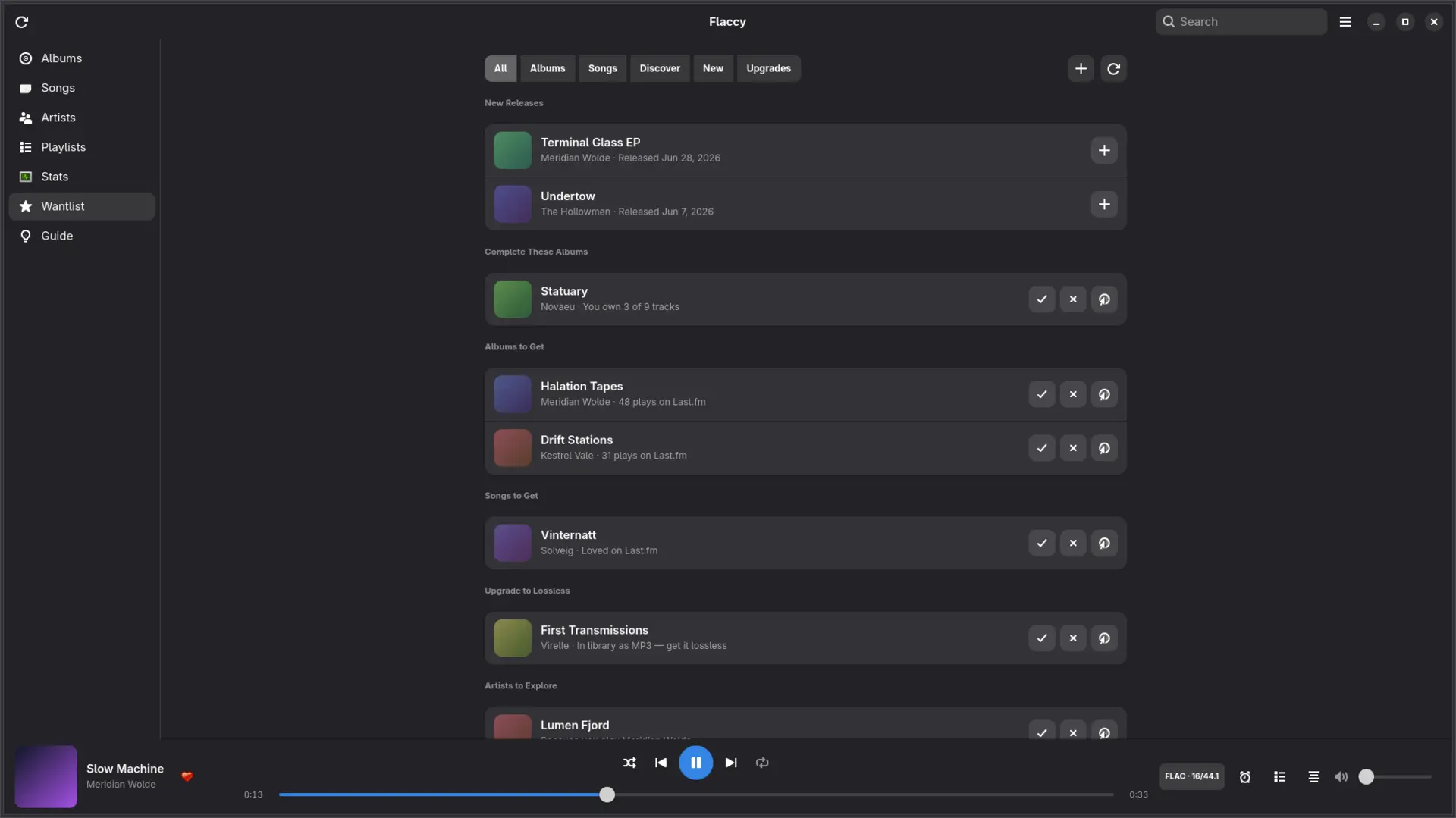Screen dimensions: 1456x818
Task: Mark First Transmissions as acquired
Action: (1042, 638)
